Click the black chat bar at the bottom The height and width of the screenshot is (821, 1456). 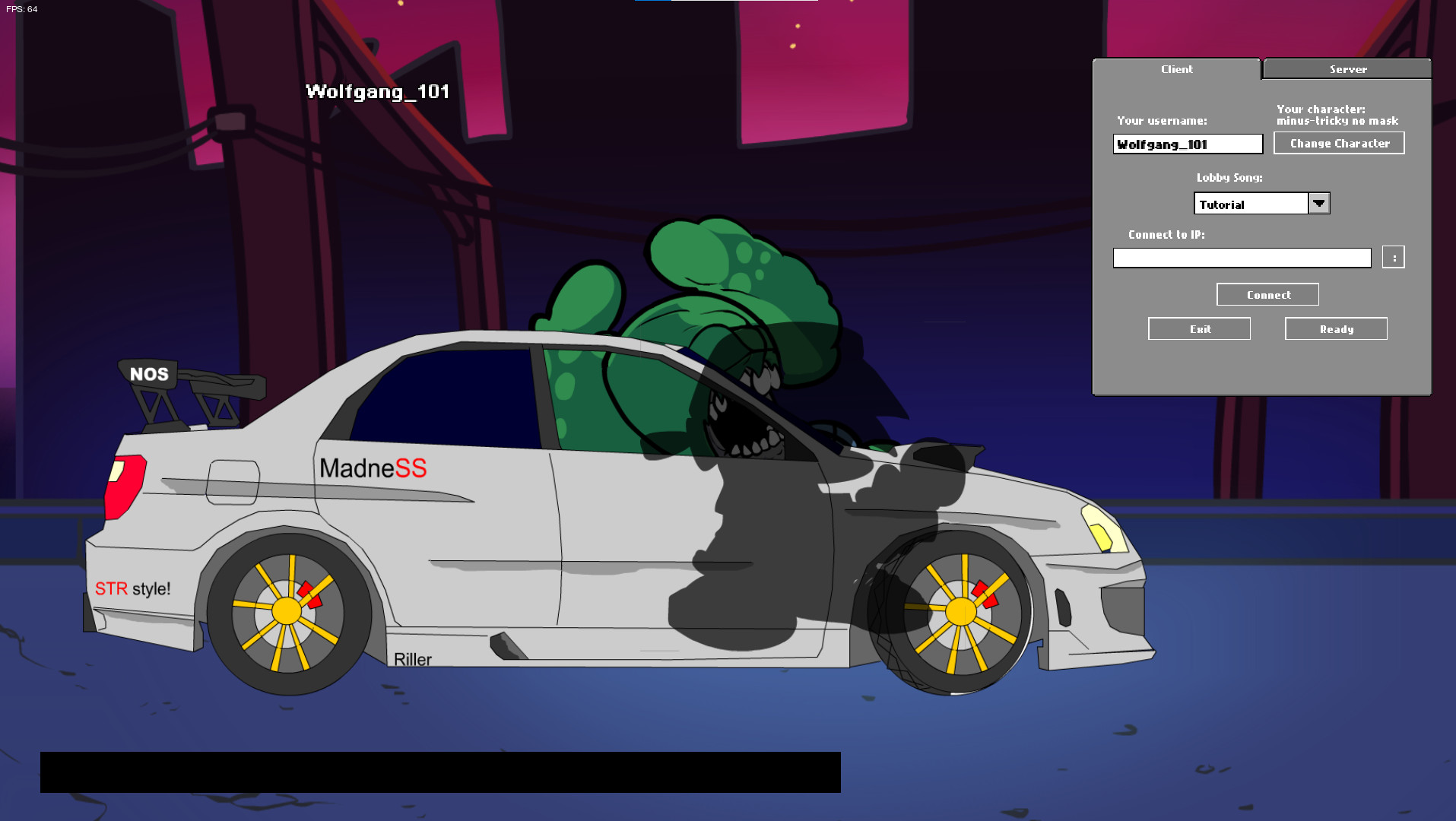tap(440, 772)
